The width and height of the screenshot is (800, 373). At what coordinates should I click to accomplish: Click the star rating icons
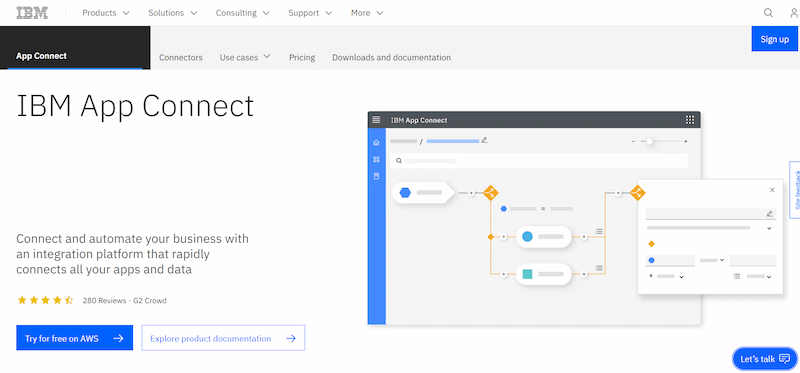click(45, 300)
